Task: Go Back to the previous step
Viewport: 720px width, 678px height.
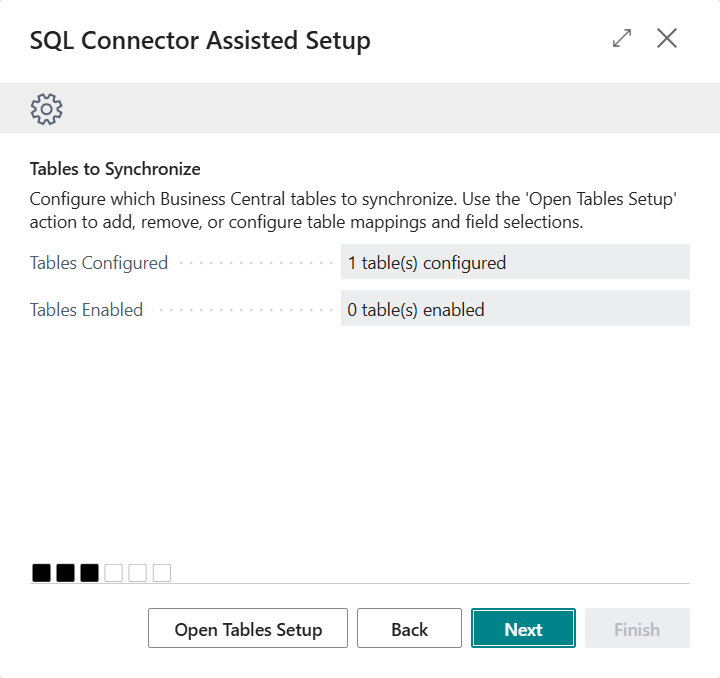Action: 409,628
